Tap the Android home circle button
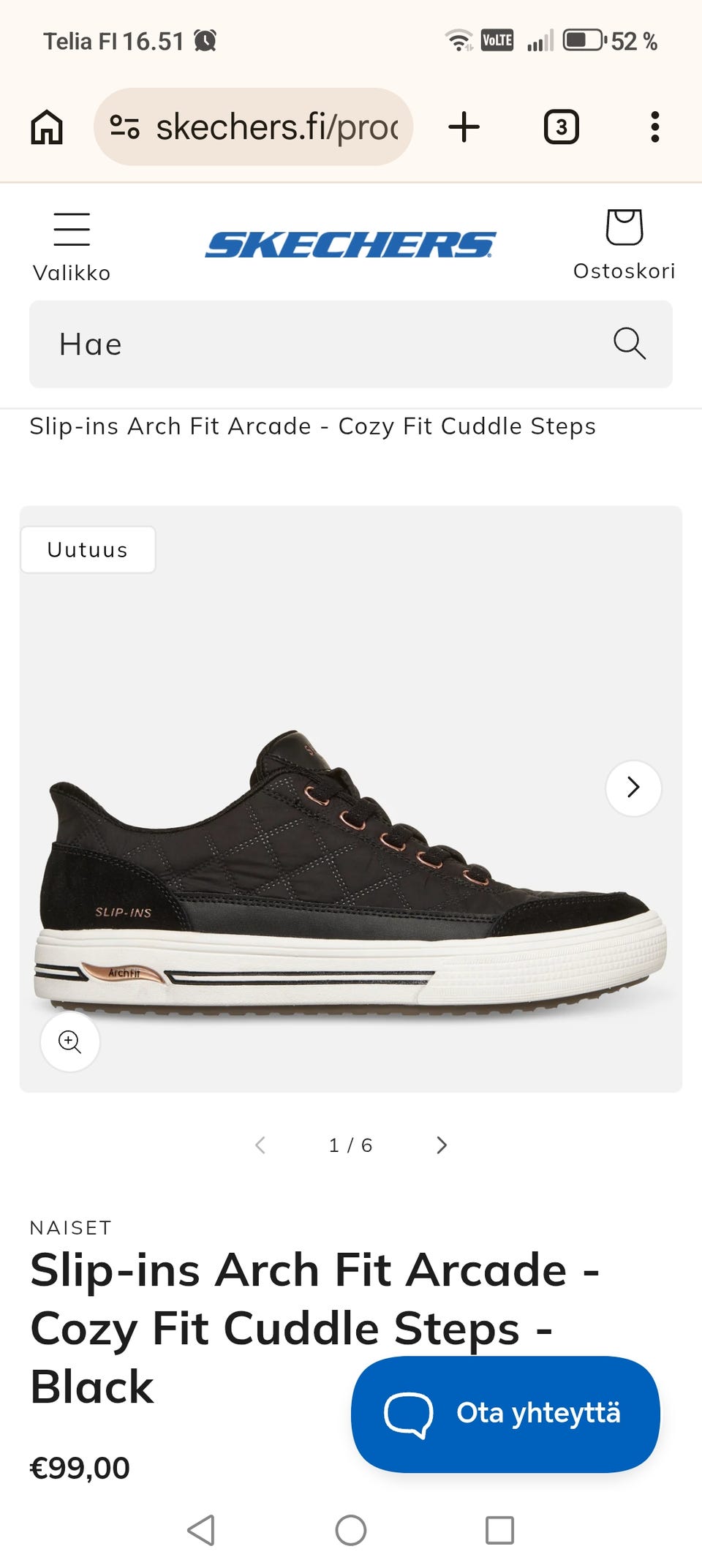Image resolution: width=702 pixels, height=1568 pixels. [x=351, y=1529]
